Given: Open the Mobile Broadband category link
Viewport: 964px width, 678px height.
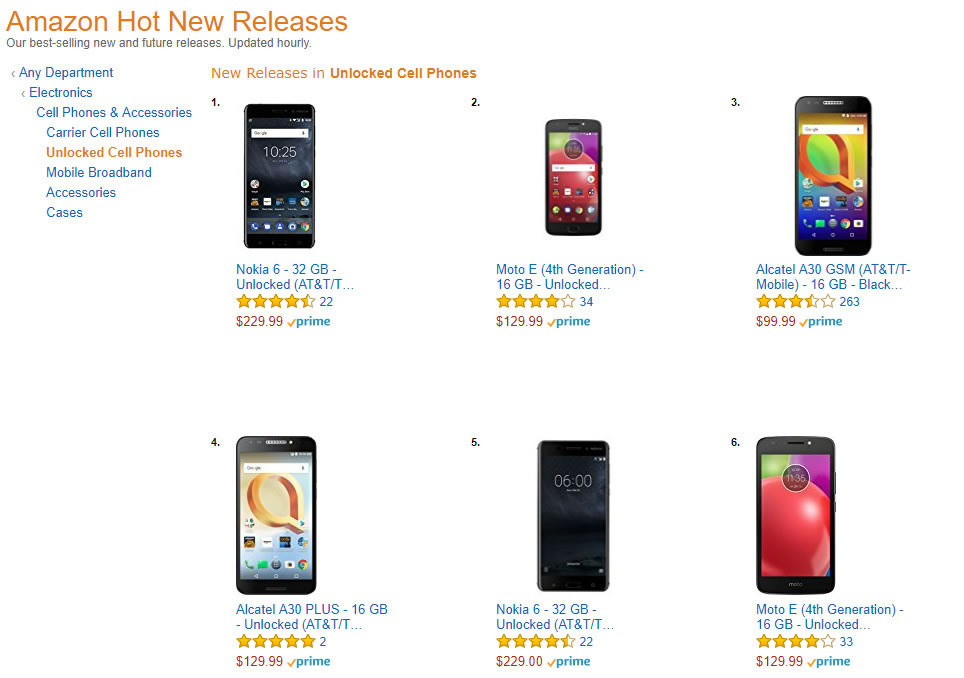Looking at the screenshot, I should (x=99, y=172).
